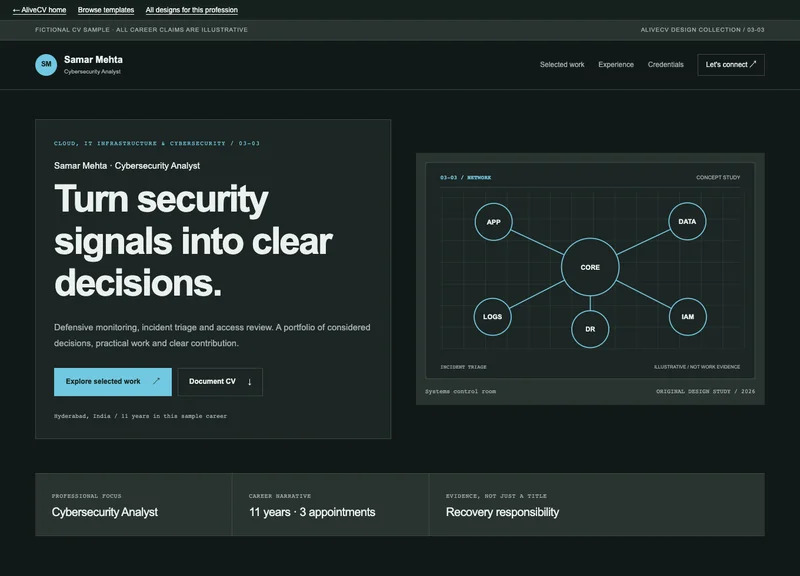This screenshot has height=576, width=800.
Task: Navigate to Credentials section
Action: coord(665,65)
